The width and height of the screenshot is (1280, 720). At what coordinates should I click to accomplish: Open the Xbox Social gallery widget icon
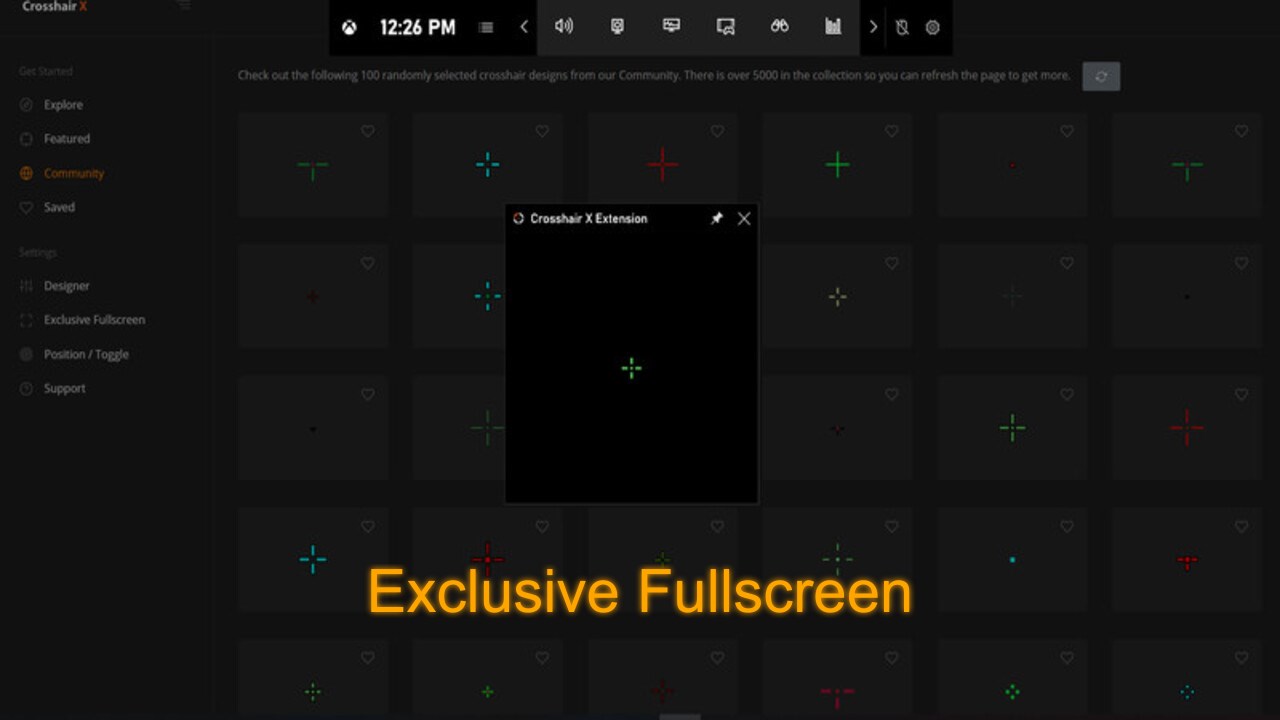[x=726, y=27]
